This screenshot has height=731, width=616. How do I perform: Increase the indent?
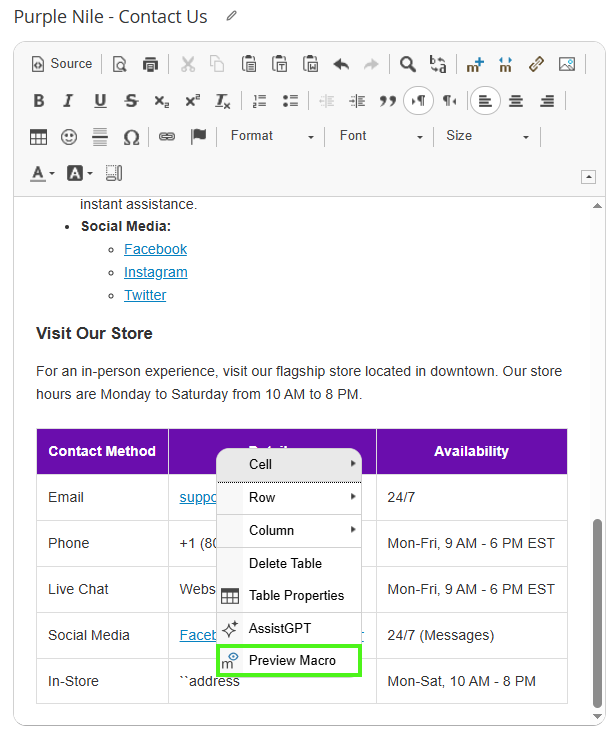click(x=357, y=101)
